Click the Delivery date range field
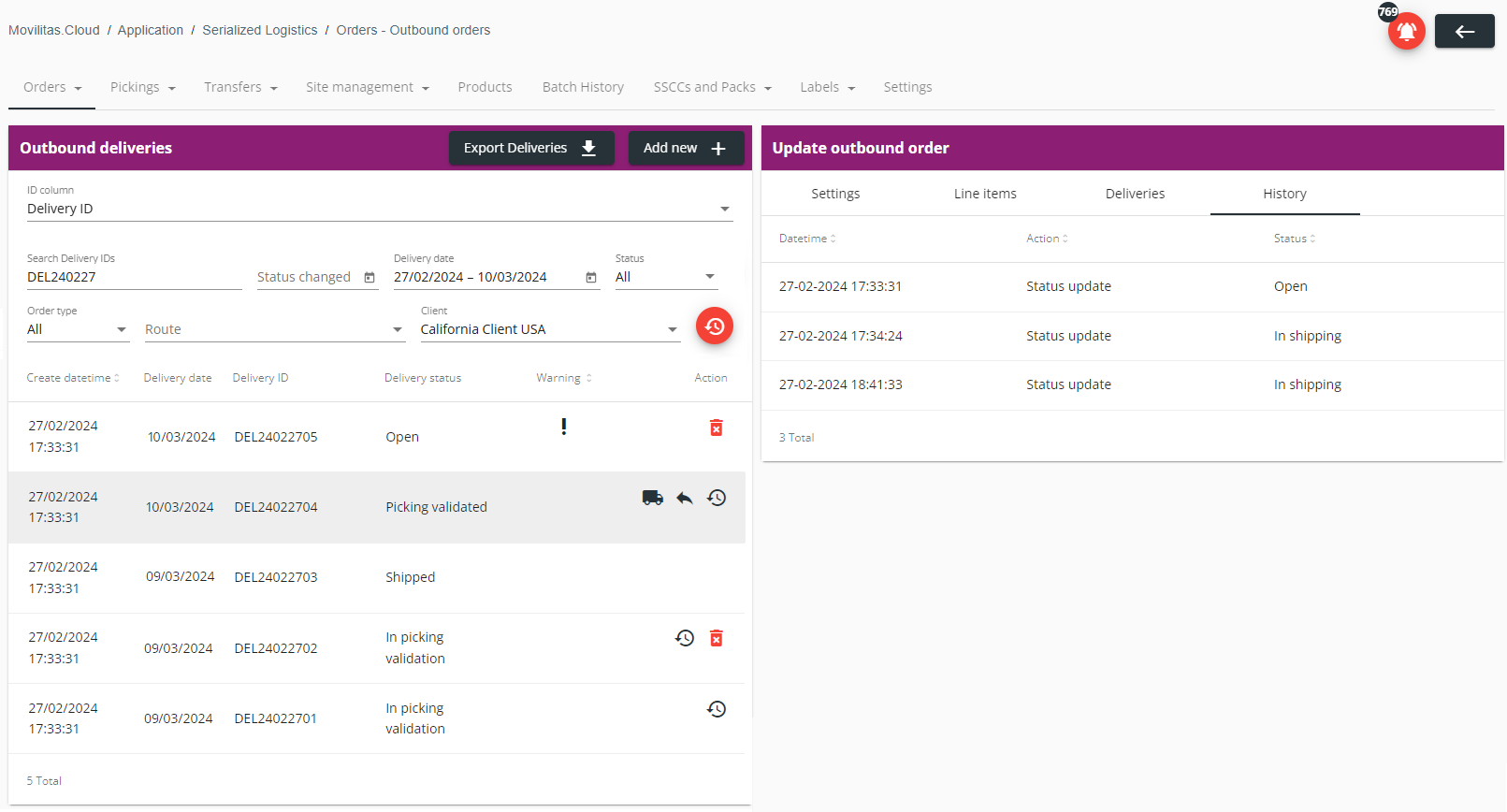 tap(496, 277)
